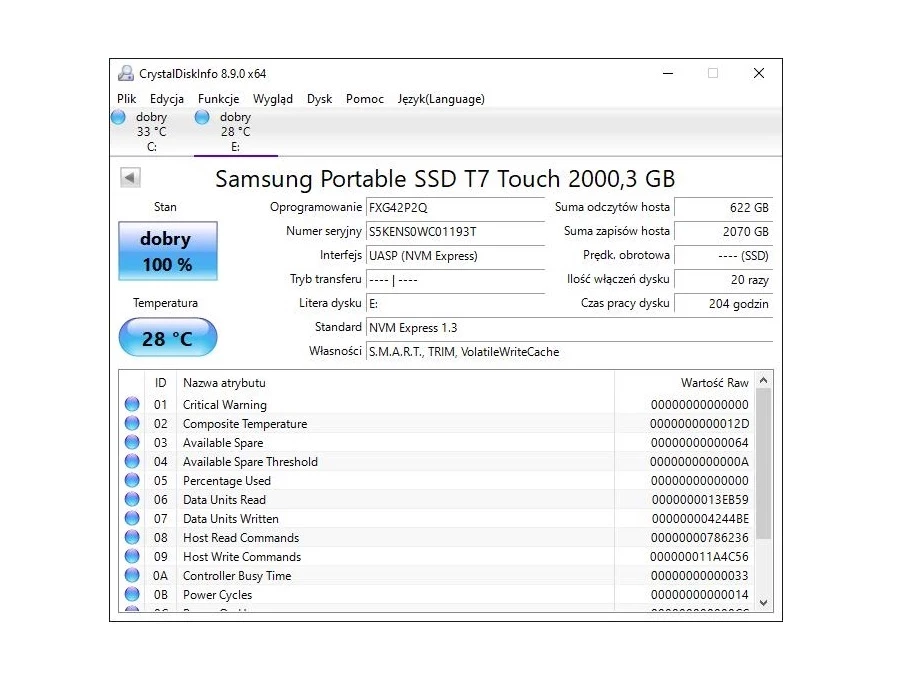Click the CrystalDiskInfo app icon in title bar
The width and height of the screenshot is (902, 677).
tap(126, 73)
